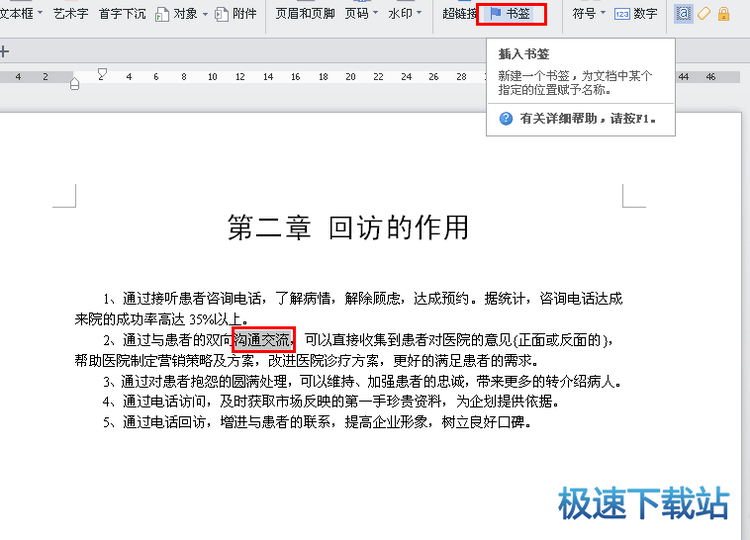Expand the 页码 page number dropdown arrow

pos(375,13)
